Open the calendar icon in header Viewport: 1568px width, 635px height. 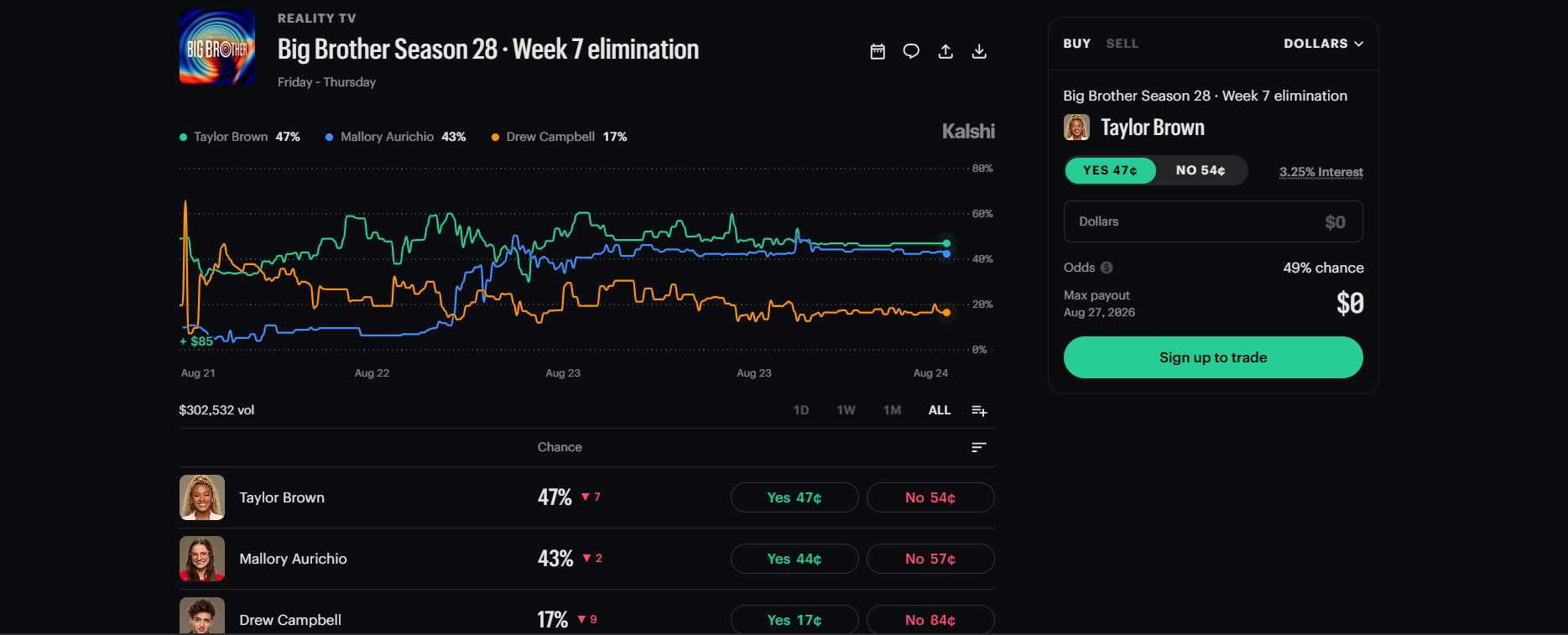click(878, 52)
